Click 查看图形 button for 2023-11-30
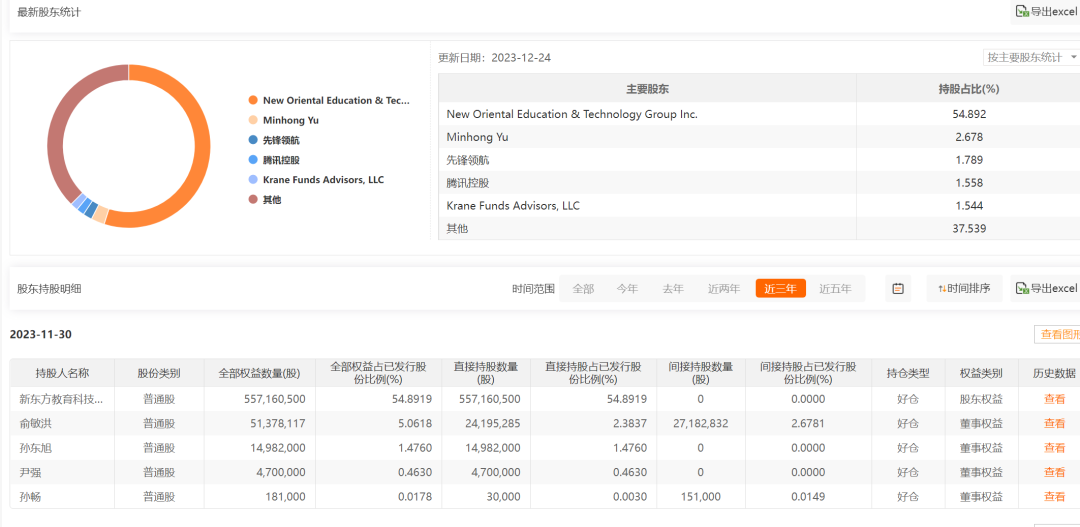This screenshot has height=527, width=1080. (x=1057, y=334)
